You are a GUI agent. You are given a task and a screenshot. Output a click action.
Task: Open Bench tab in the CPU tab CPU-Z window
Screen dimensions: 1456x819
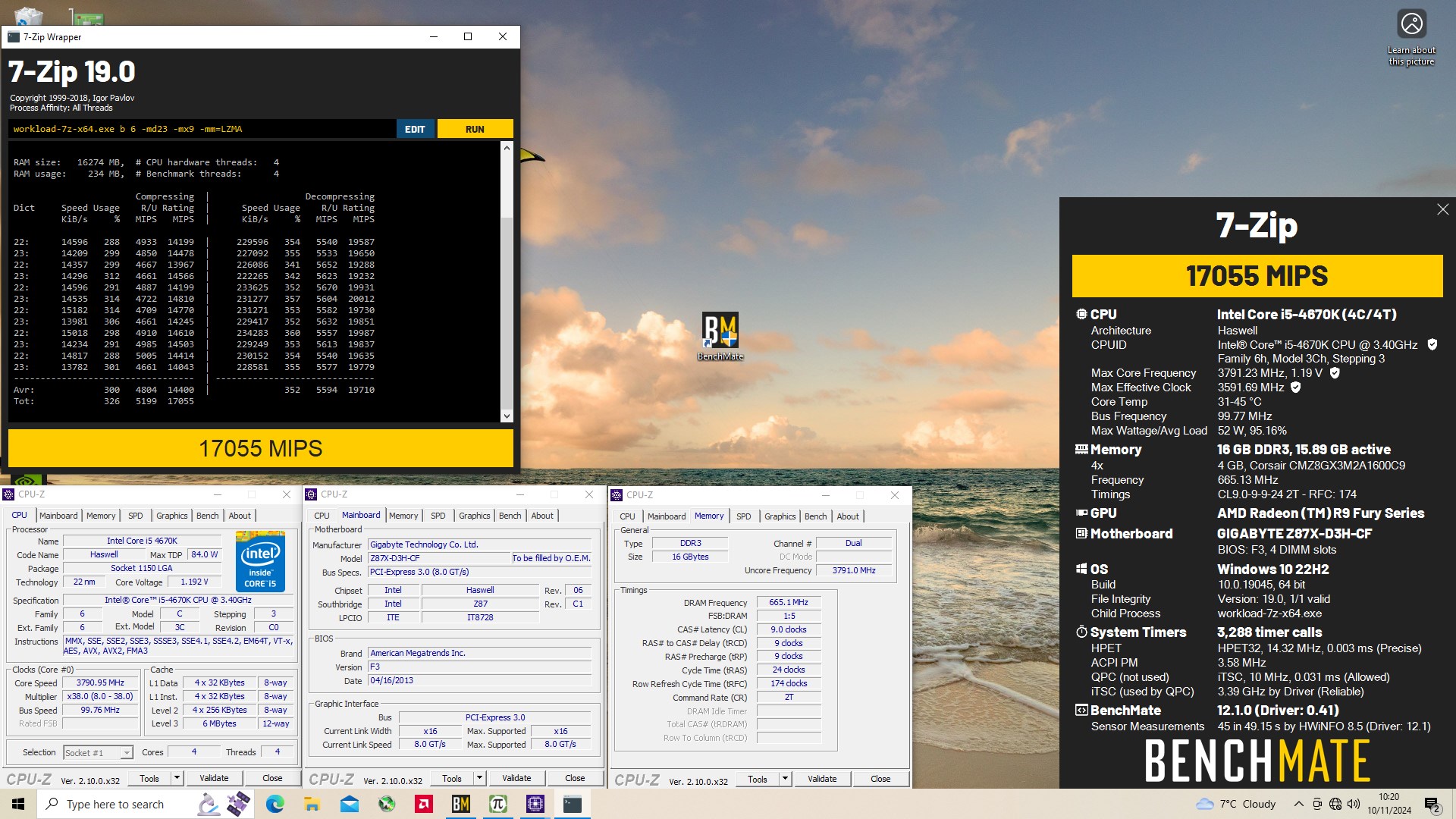pyautogui.click(x=207, y=516)
